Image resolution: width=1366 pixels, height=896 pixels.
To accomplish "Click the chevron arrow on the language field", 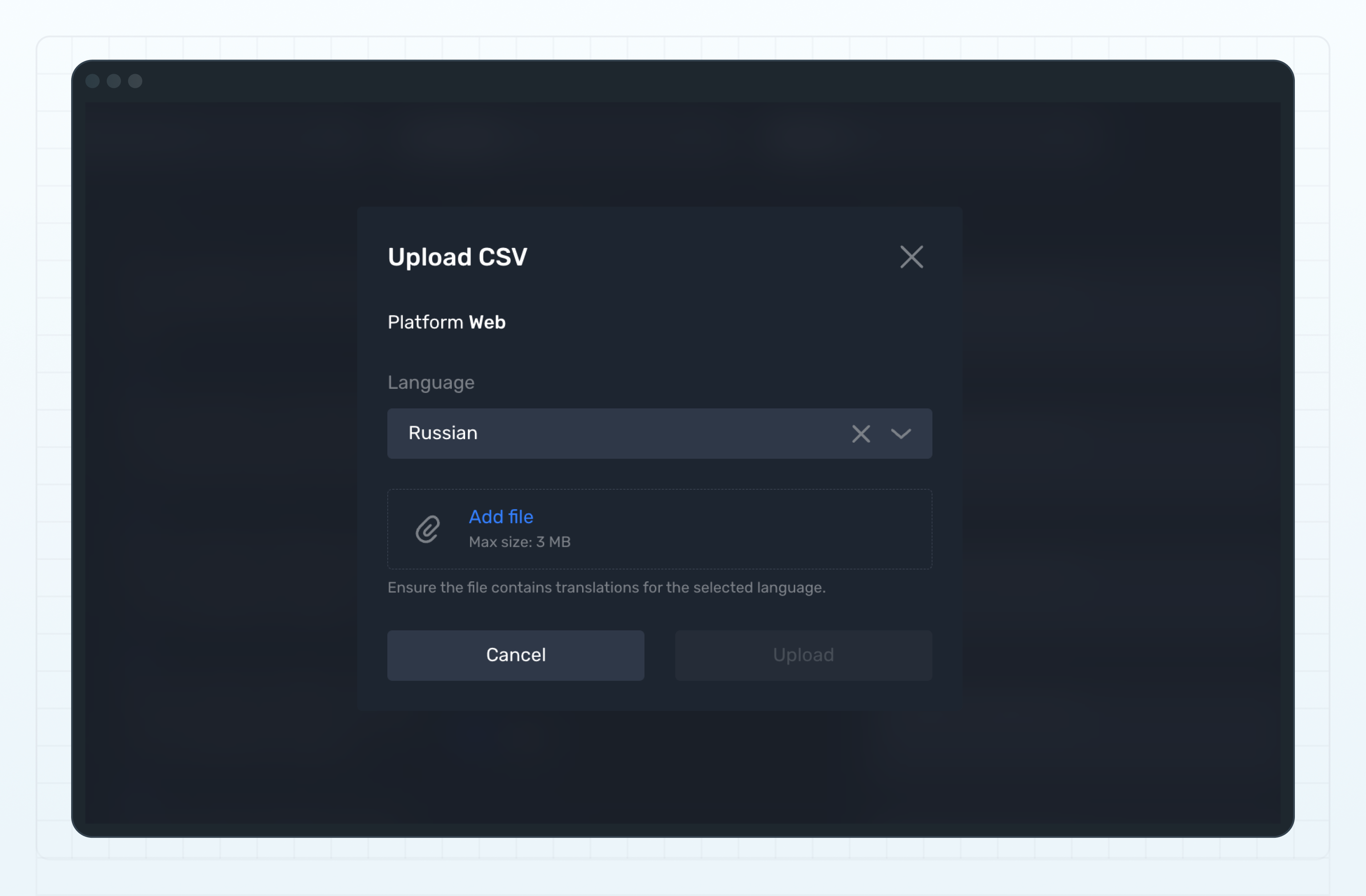I will click(900, 434).
